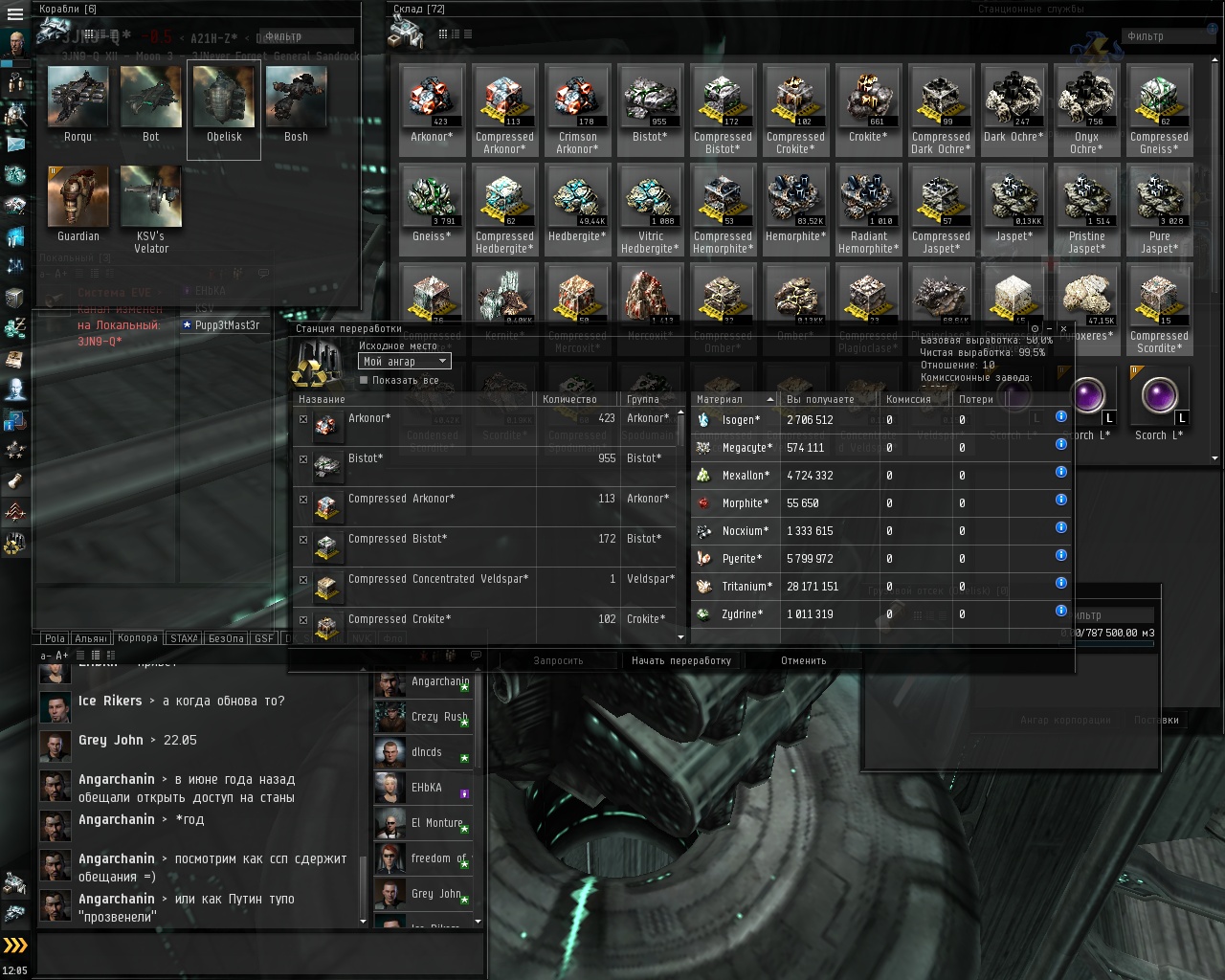This screenshot has width=1225, height=980.
Task: Select the Crimson Arkonor ore in the warehouse
Action: pos(578,110)
